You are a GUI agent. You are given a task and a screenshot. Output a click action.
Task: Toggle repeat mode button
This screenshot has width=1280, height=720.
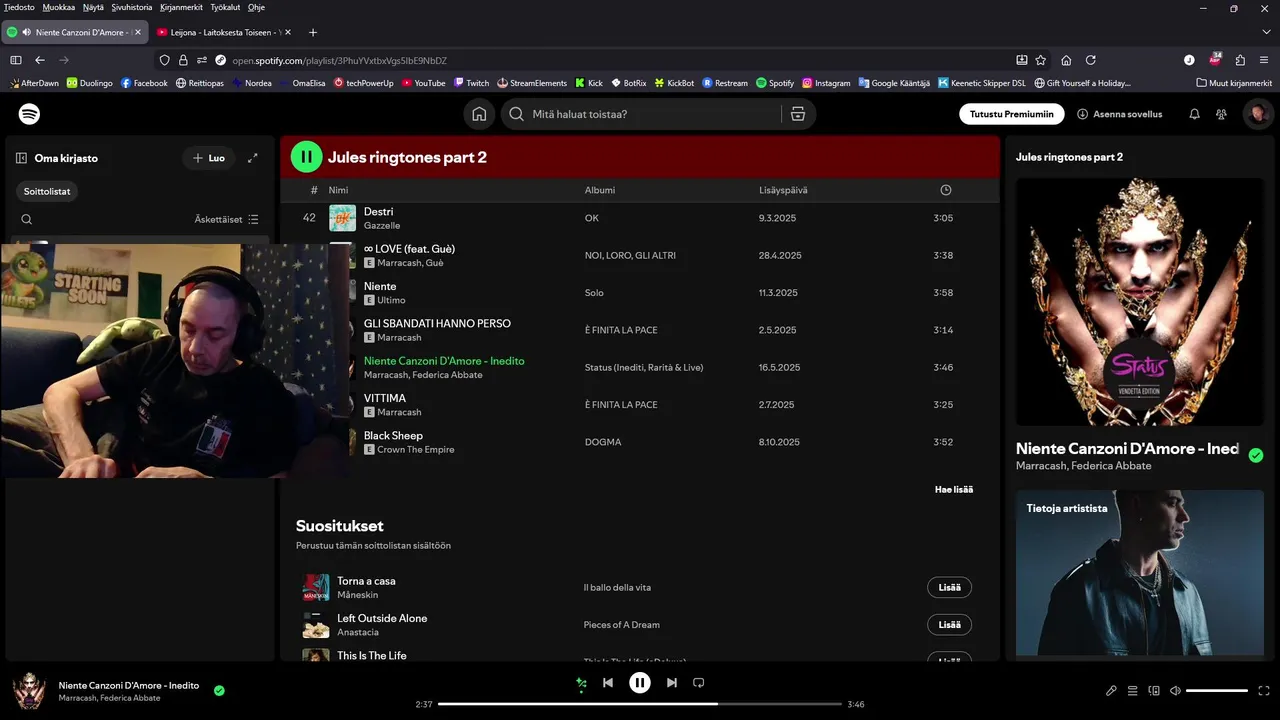point(699,683)
